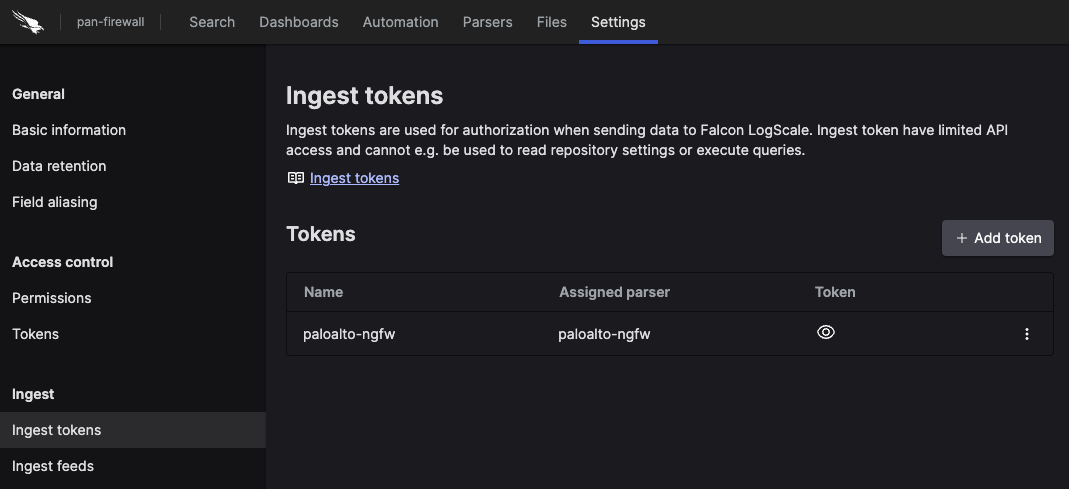Click the Ingest tokens page title
The image size is (1069, 489).
365,95
